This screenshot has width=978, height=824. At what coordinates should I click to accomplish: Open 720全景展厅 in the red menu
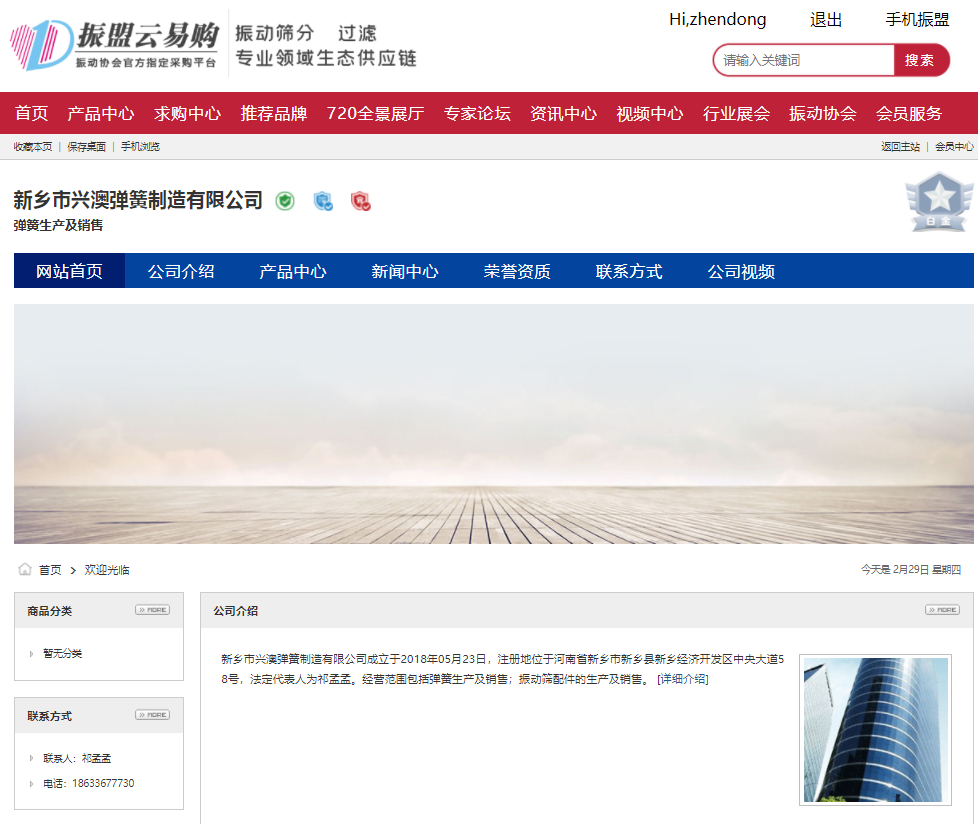click(375, 113)
